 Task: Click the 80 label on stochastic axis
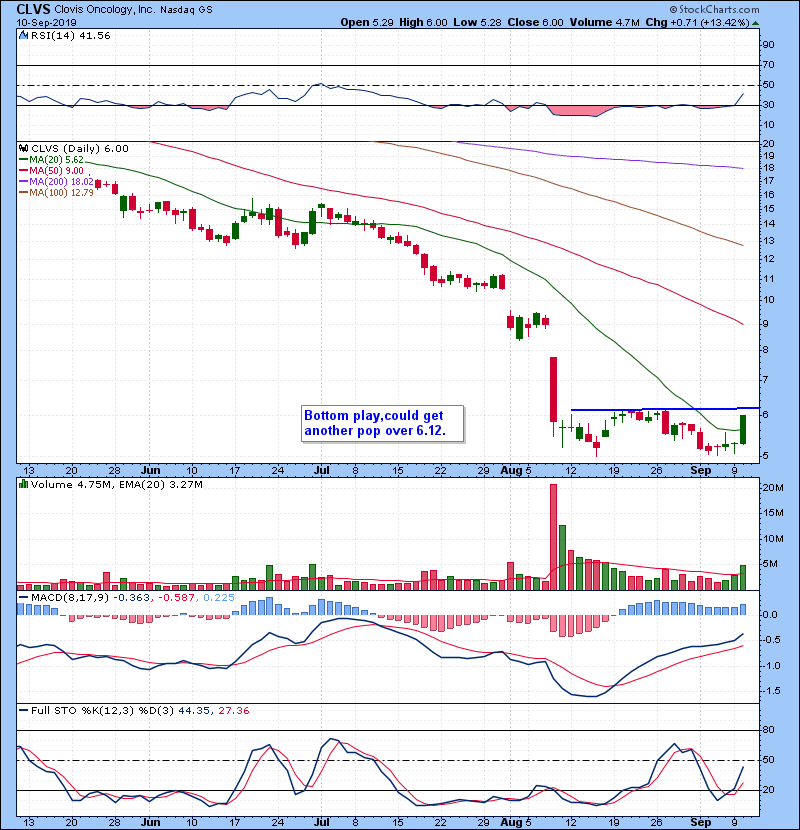pyautogui.click(x=768, y=730)
